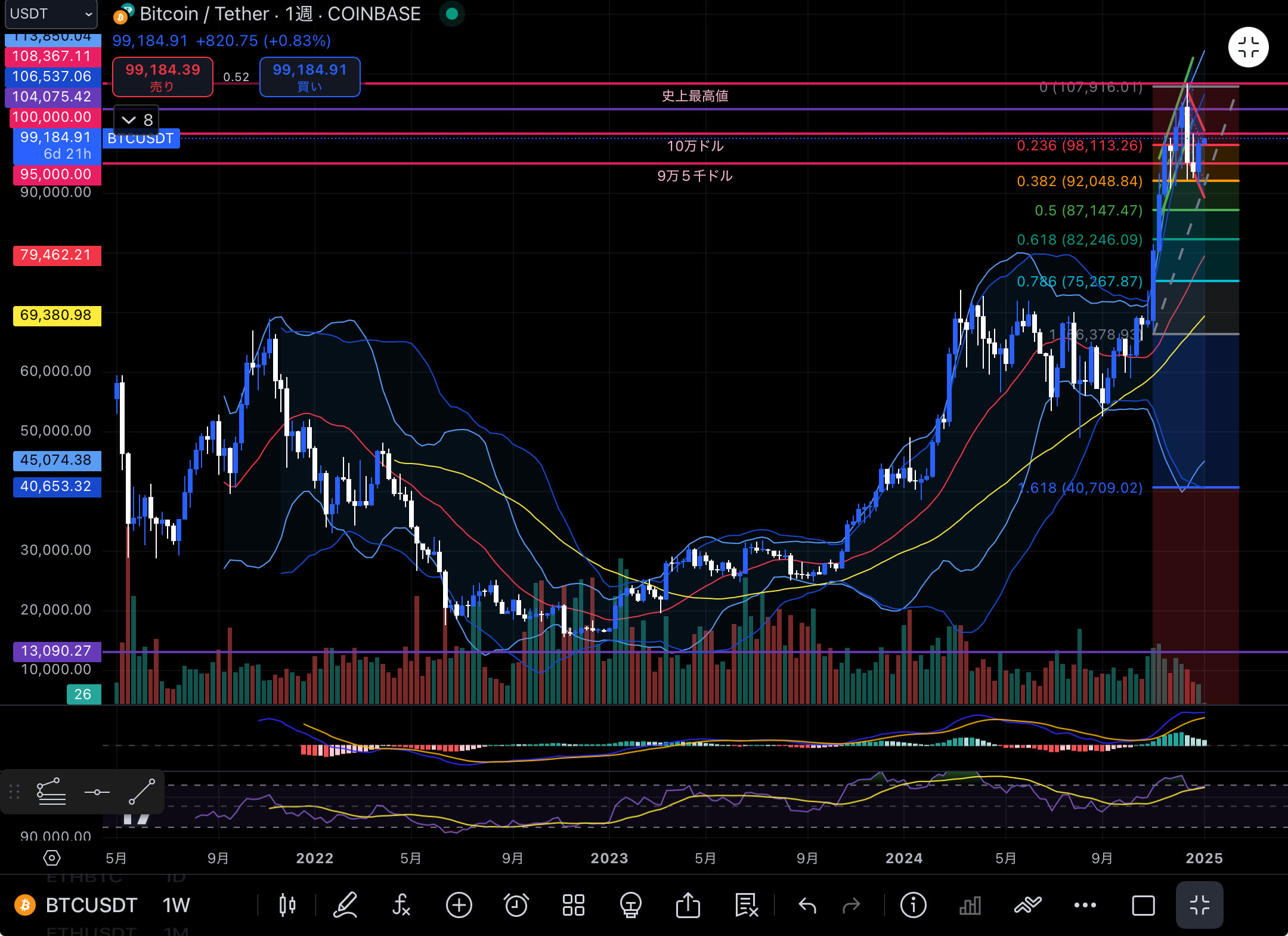This screenshot has width=1288, height=936.
Task: Share the chart with share icon
Action: [688, 905]
